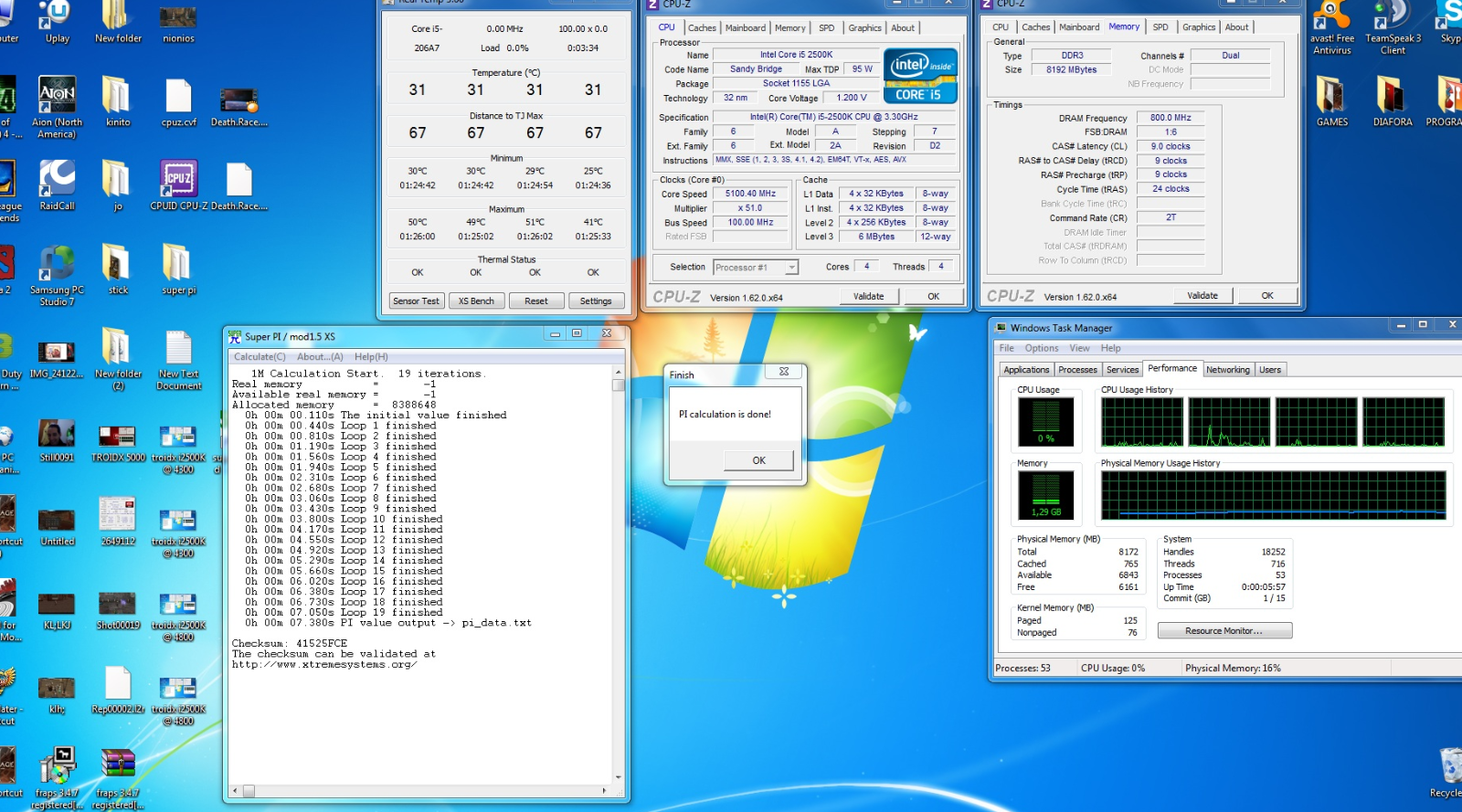Click Super PI horizontal scrollbar right arrow
Viewport: 1462px width, 812px height.
[x=604, y=790]
